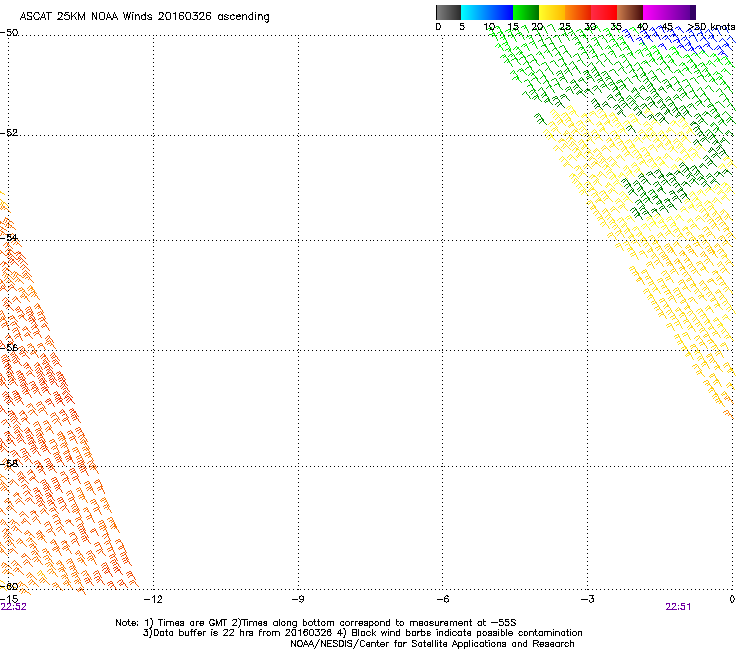Click the '-58' latitude axis label
The width and height of the screenshot is (740, 650).
coord(9,464)
